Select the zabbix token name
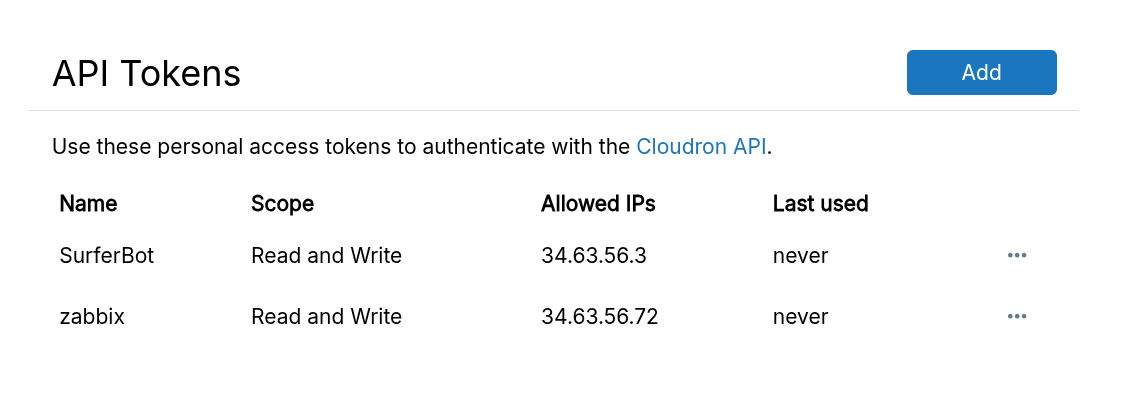 click(92, 317)
